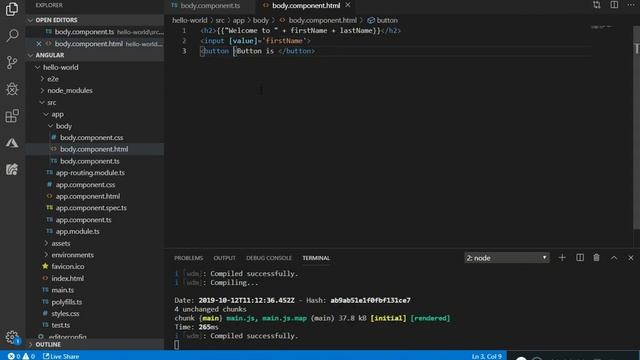Open the Azure view in the activity bar
This screenshot has width=640, height=360.
click(12, 142)
